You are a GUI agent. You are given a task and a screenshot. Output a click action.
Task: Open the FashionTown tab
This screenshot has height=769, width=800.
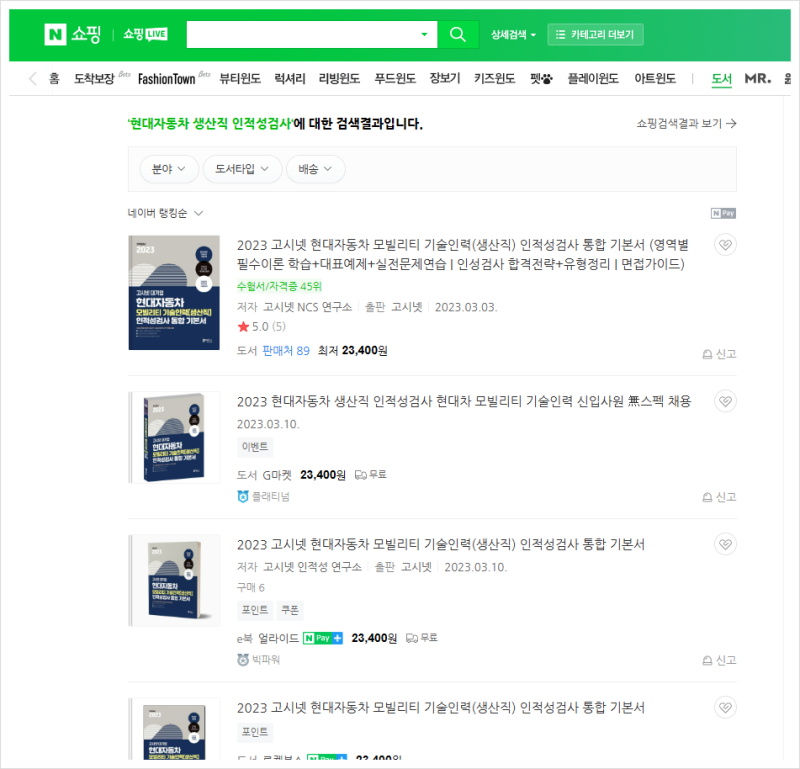(x=166, y=79)
